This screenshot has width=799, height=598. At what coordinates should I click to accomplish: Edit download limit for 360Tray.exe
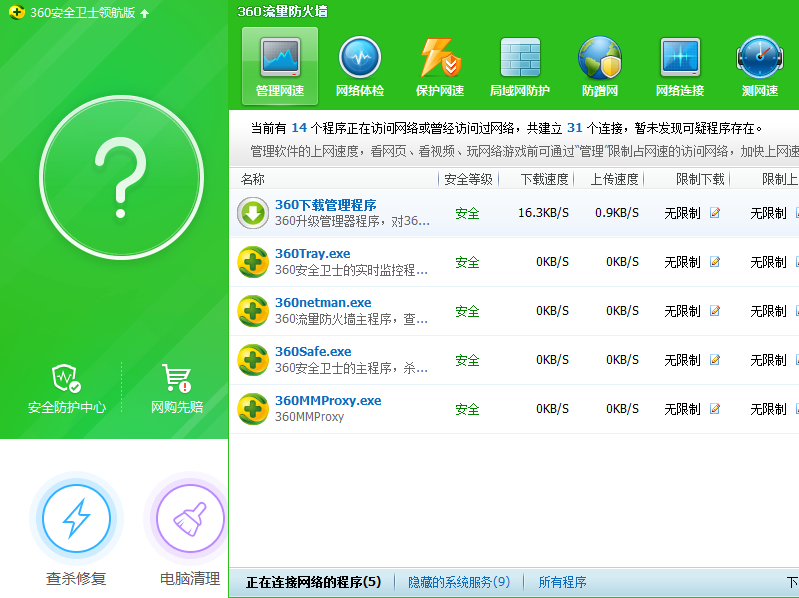pyautogui.click(x=715, y=262)
